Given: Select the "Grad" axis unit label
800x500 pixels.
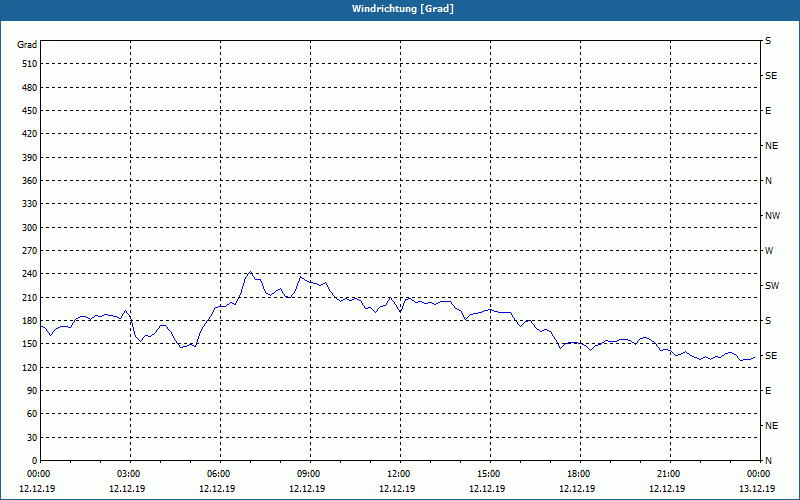Looking at the screenshot, I should tap(27, 45).
